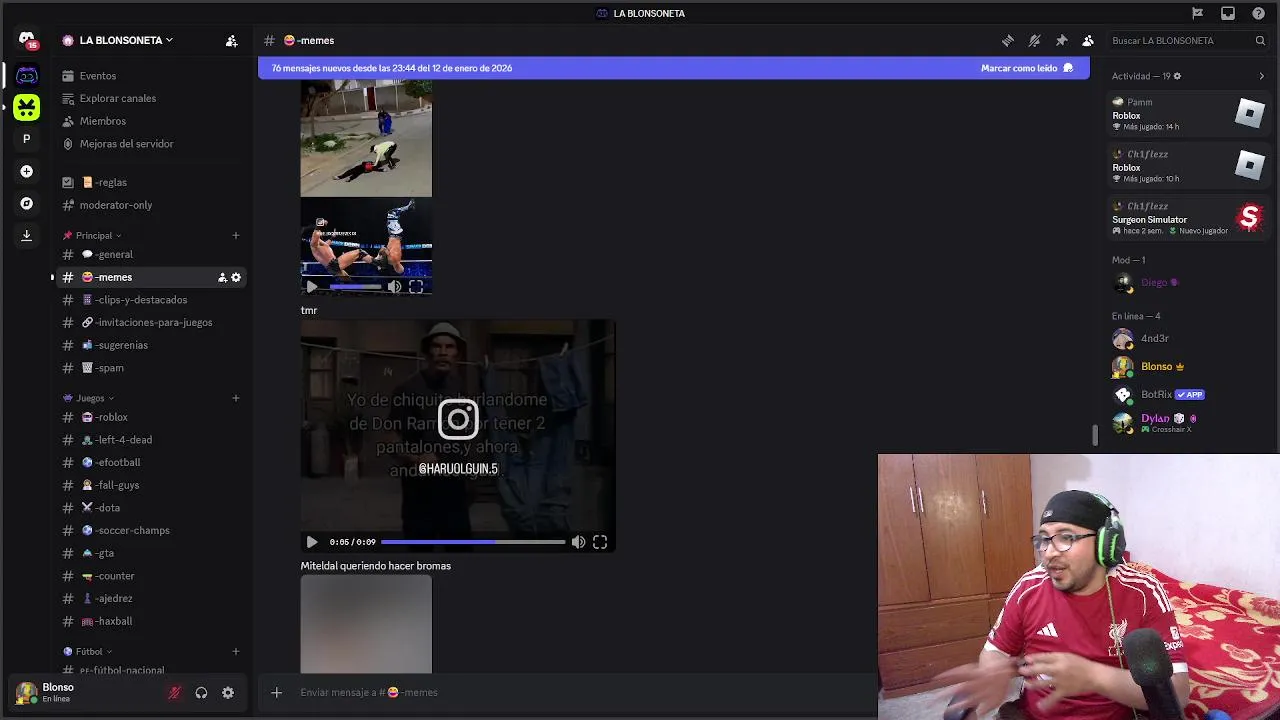This screenshot has width=1280, height=720.
Task: Toggle channel notification bell mute
Action: point(1035,41)
